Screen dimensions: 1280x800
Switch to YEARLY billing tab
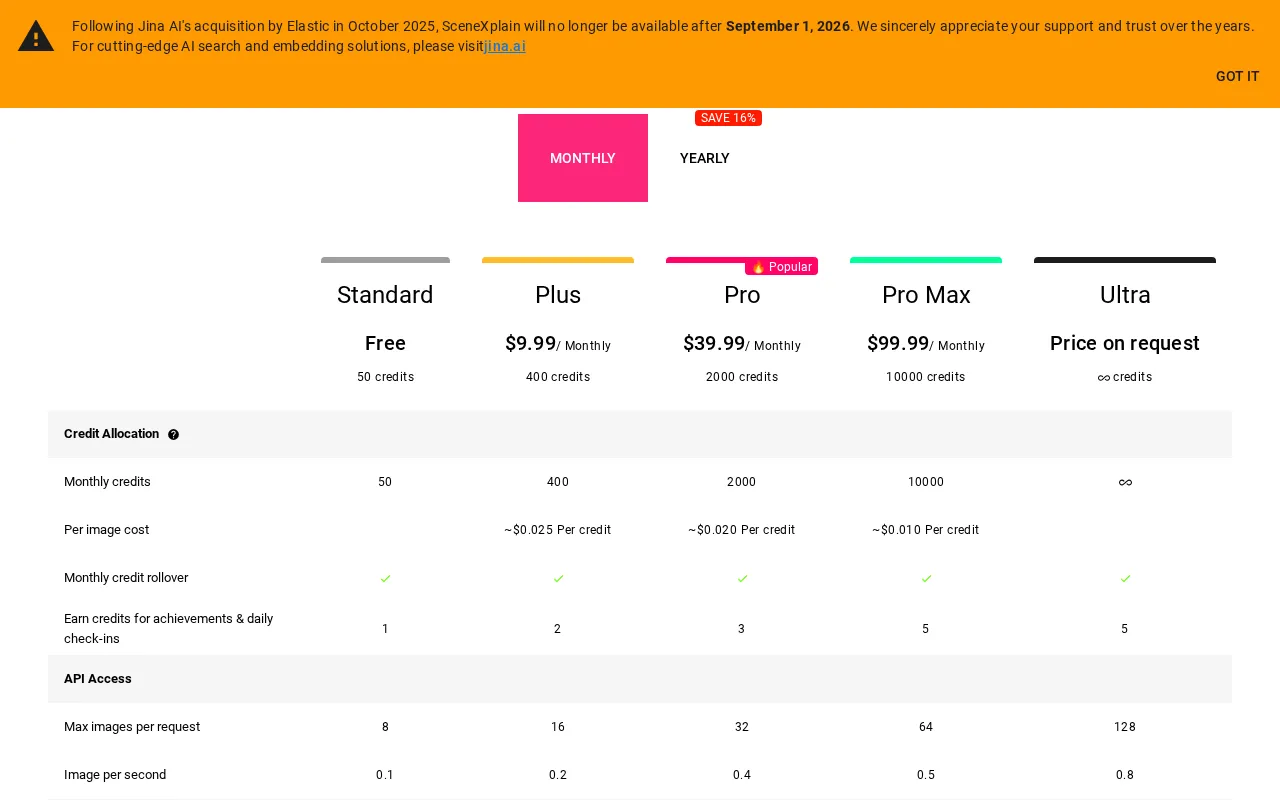point(705,158)
